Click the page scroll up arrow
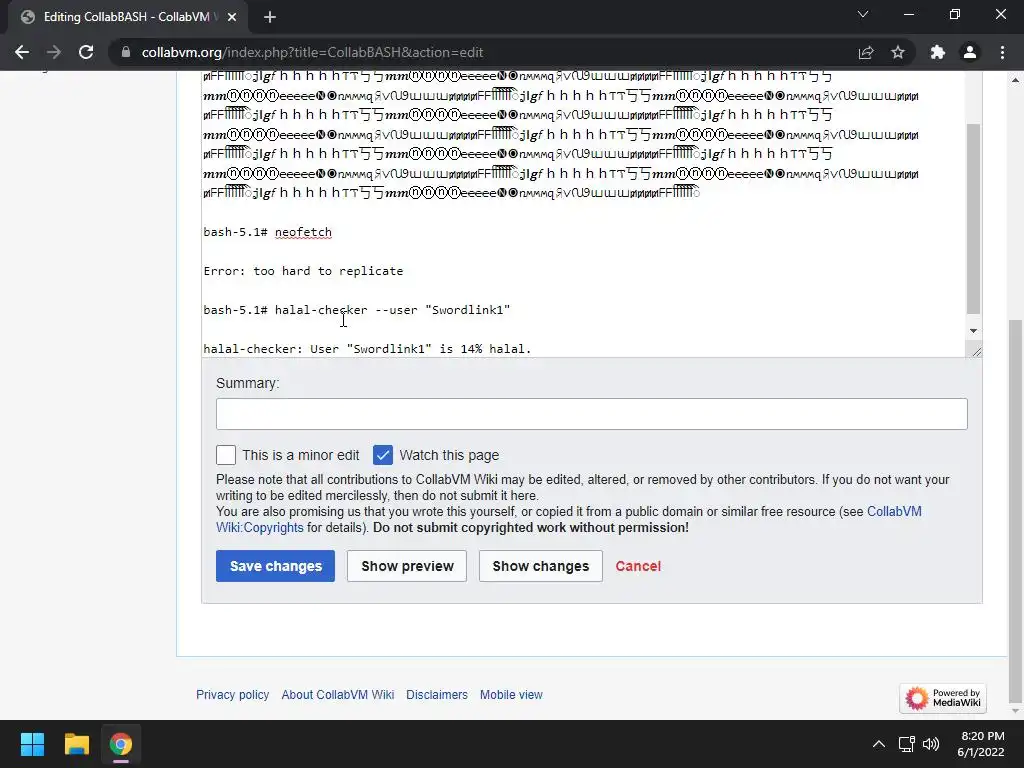The height and width of the screenshot is (768, 1024). click(1015, 80)
